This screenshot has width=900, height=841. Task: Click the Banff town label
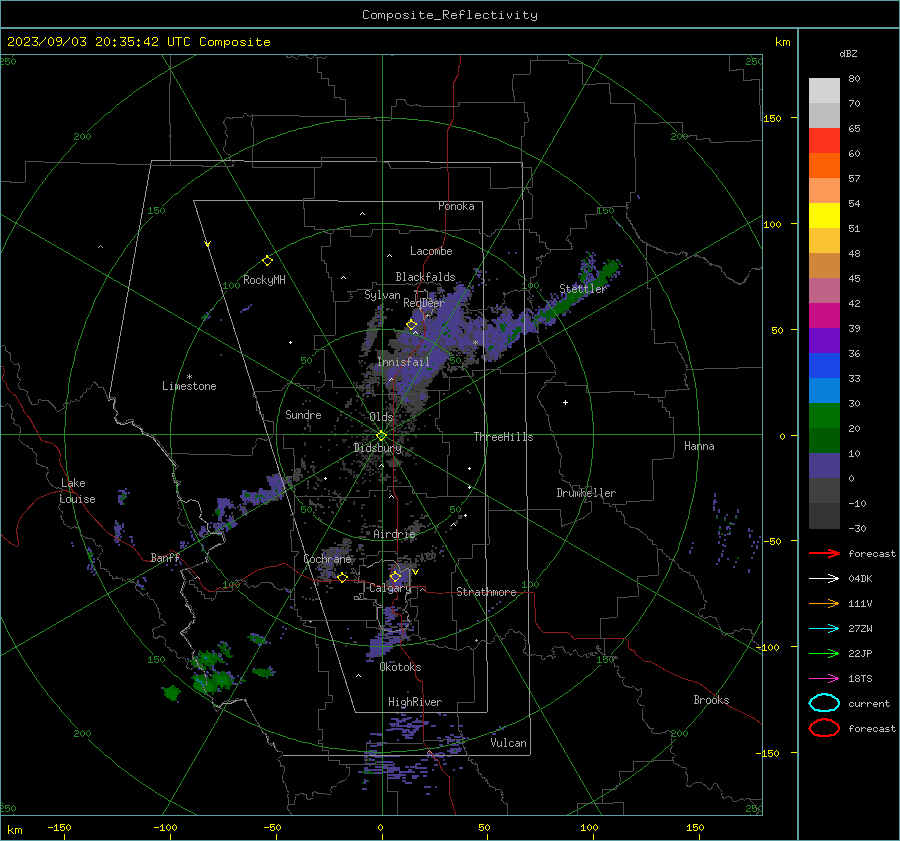point(165,557)
